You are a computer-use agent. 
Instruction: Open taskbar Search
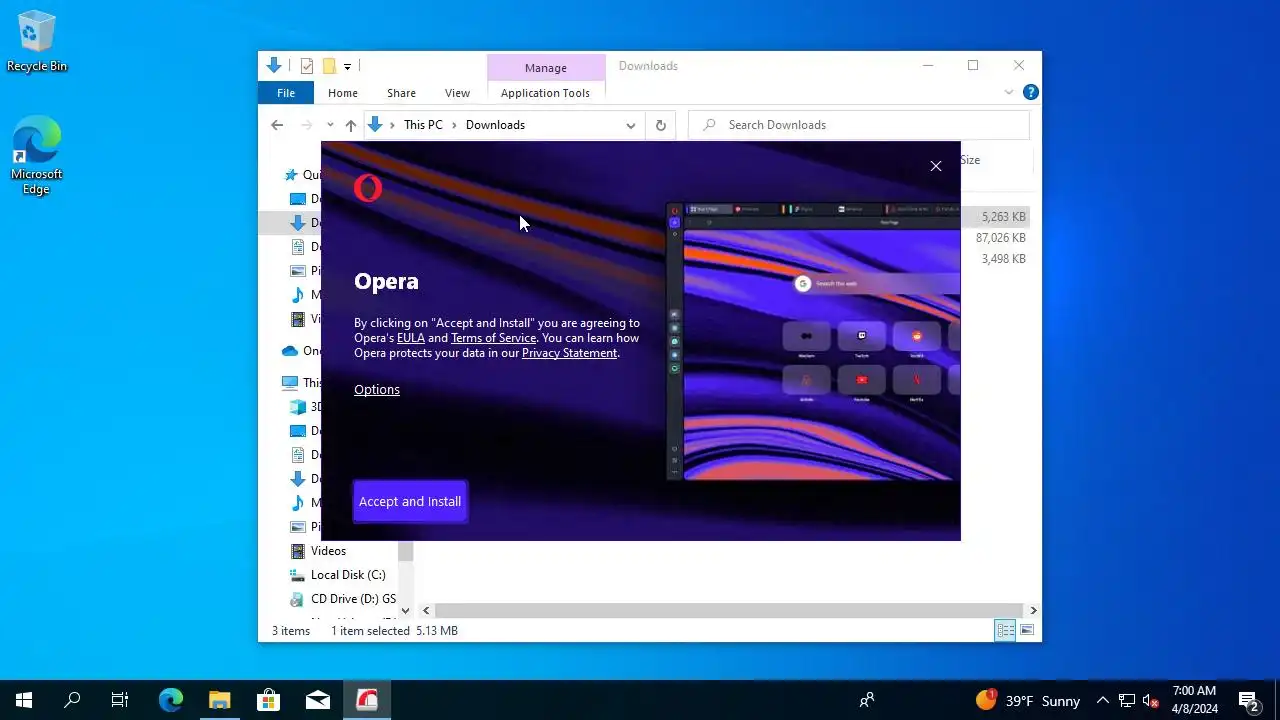pos(72,700)
